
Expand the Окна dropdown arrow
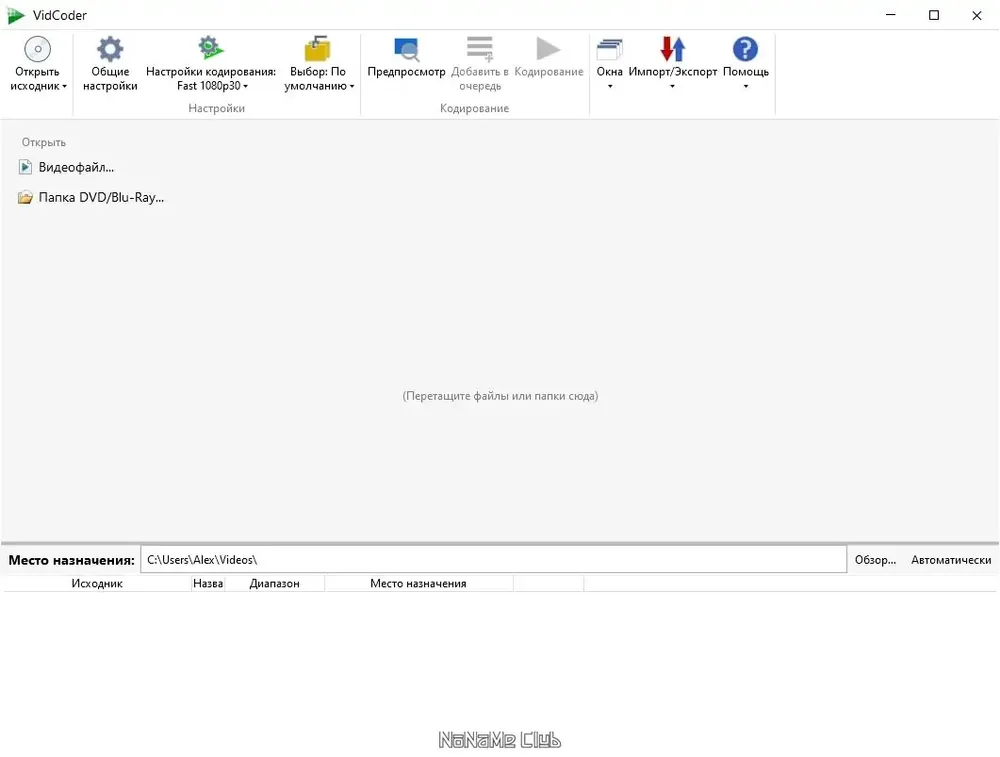610,86
